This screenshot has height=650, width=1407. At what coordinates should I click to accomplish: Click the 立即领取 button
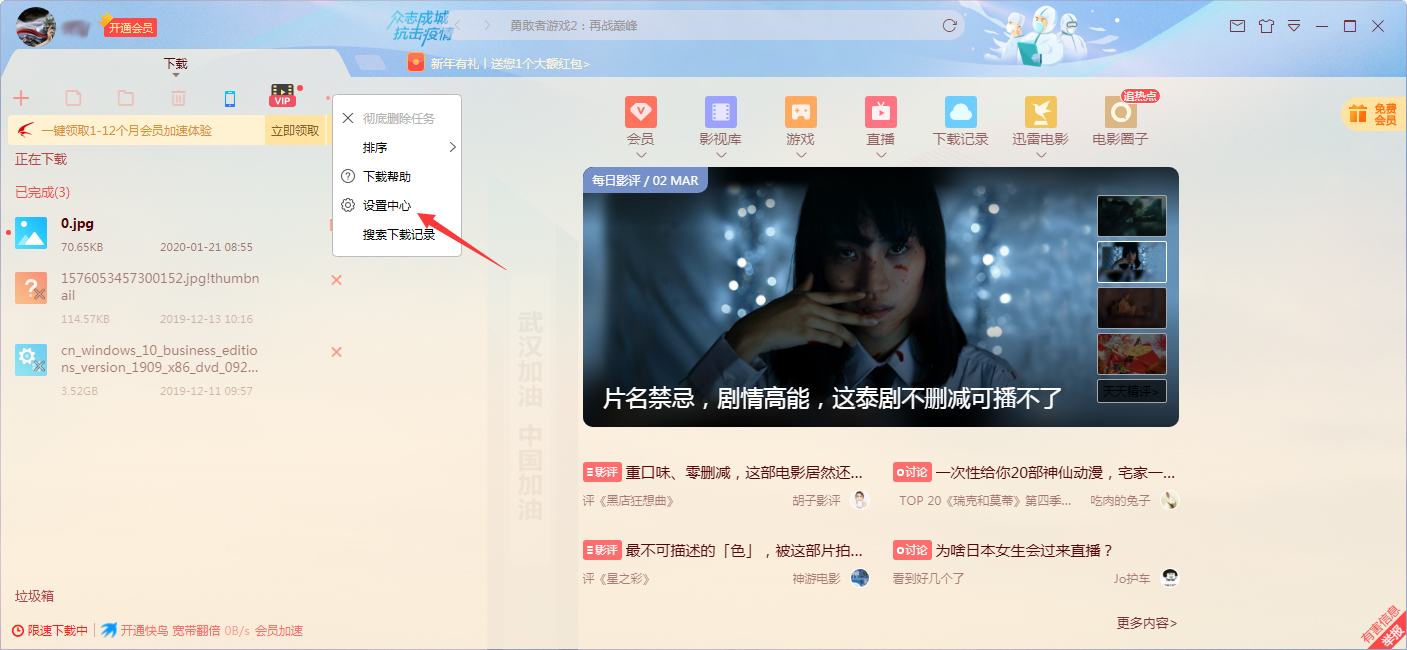point(295,130)
